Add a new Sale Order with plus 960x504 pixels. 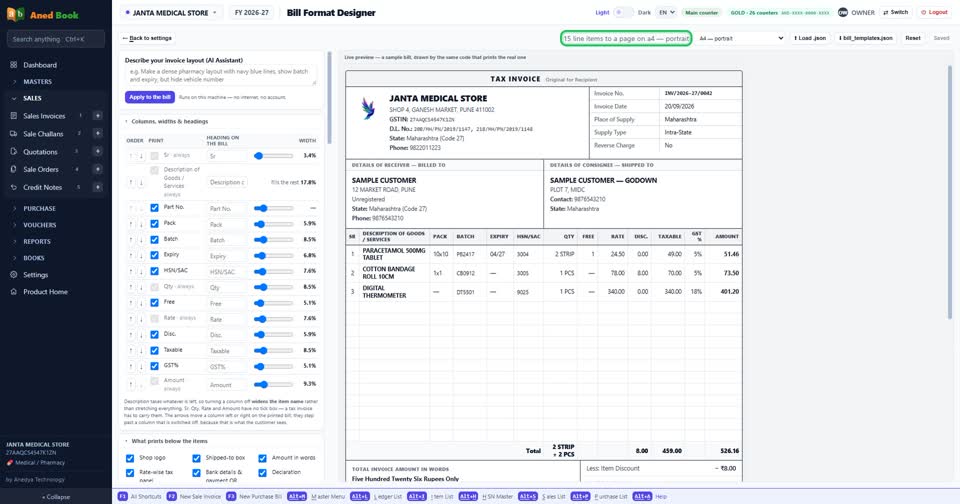click(x=97, y=169)
